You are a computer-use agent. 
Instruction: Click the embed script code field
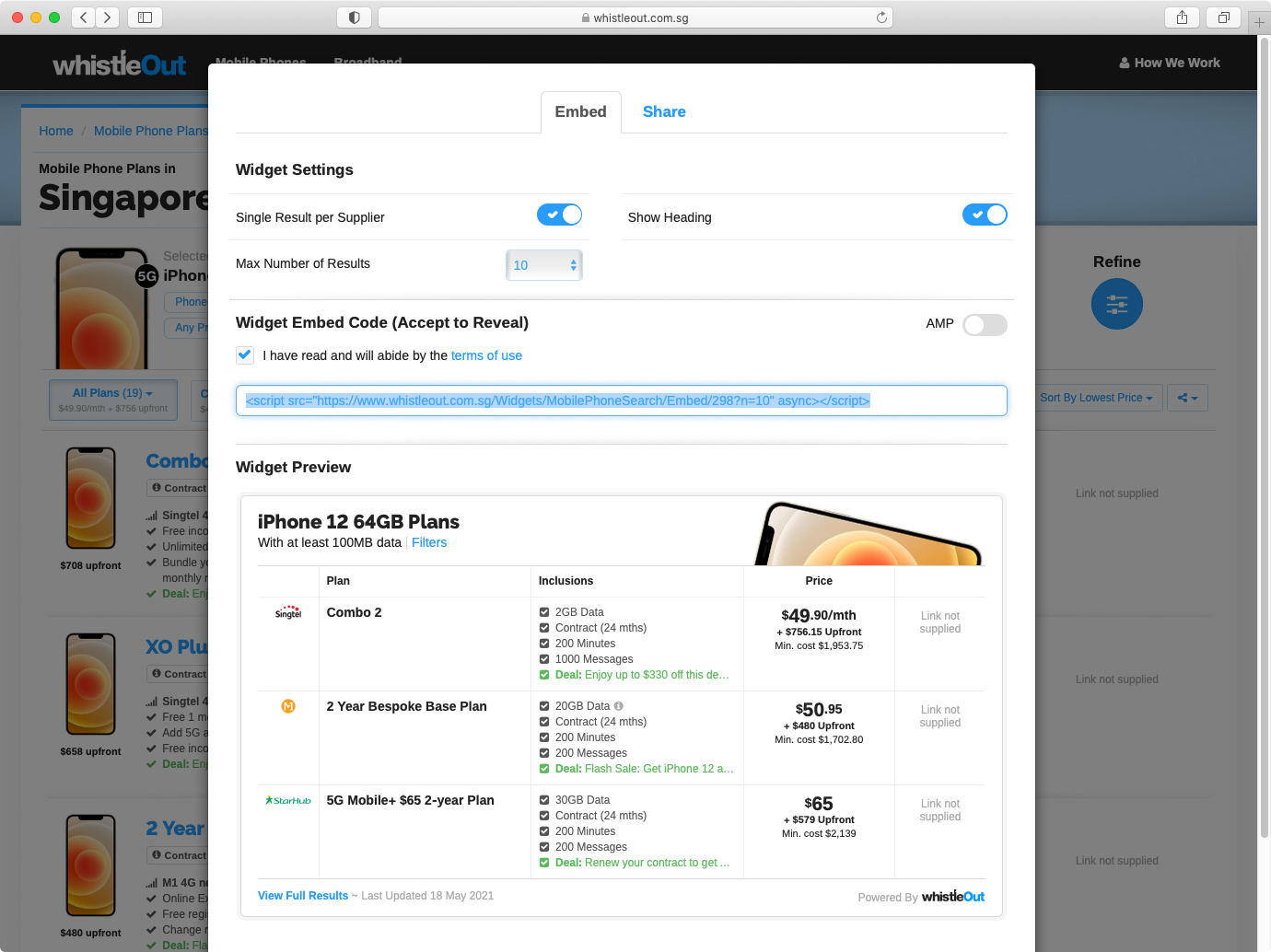(x=621, y=401)
